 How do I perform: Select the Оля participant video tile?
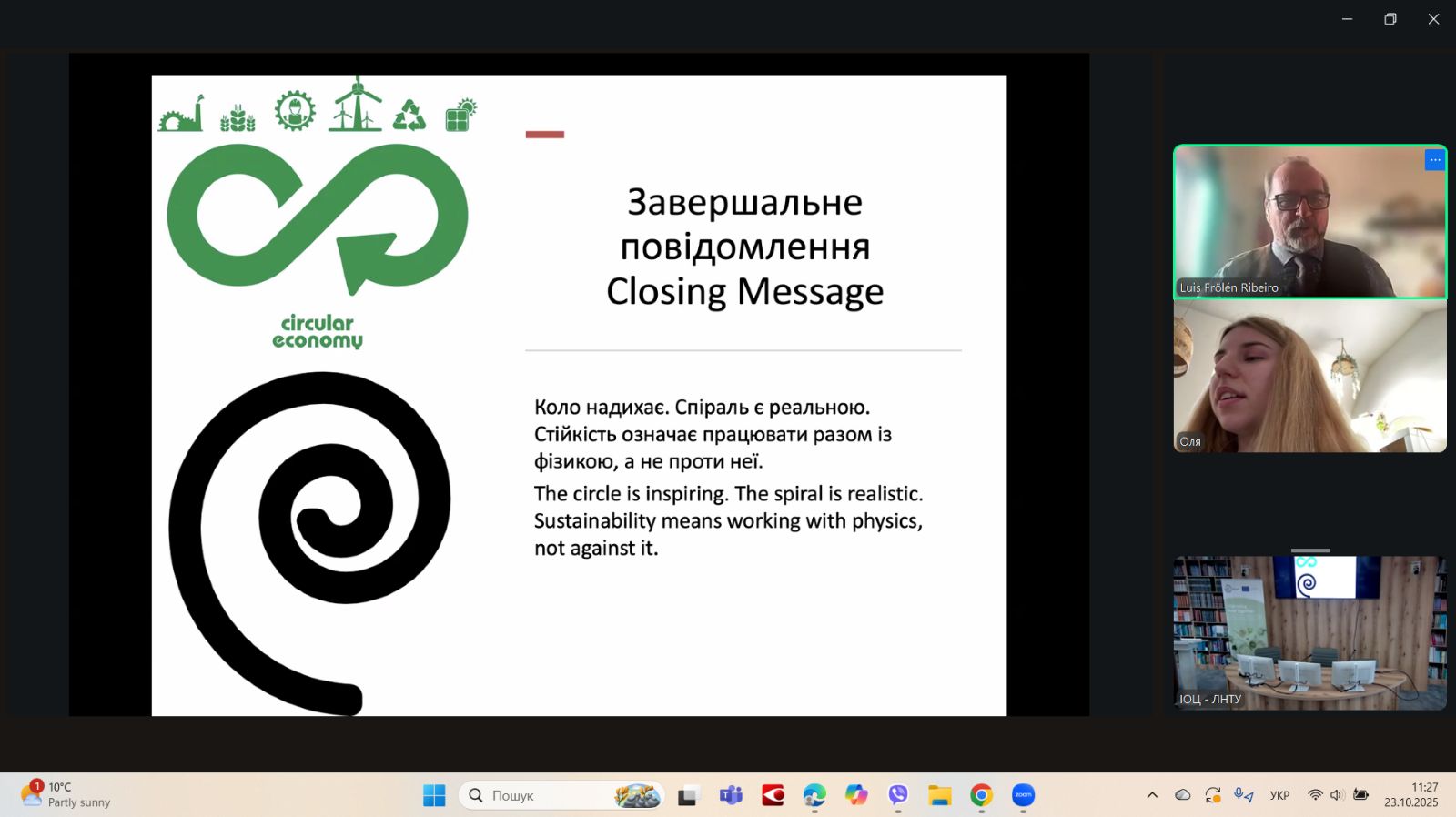[x=1309, y=376]
